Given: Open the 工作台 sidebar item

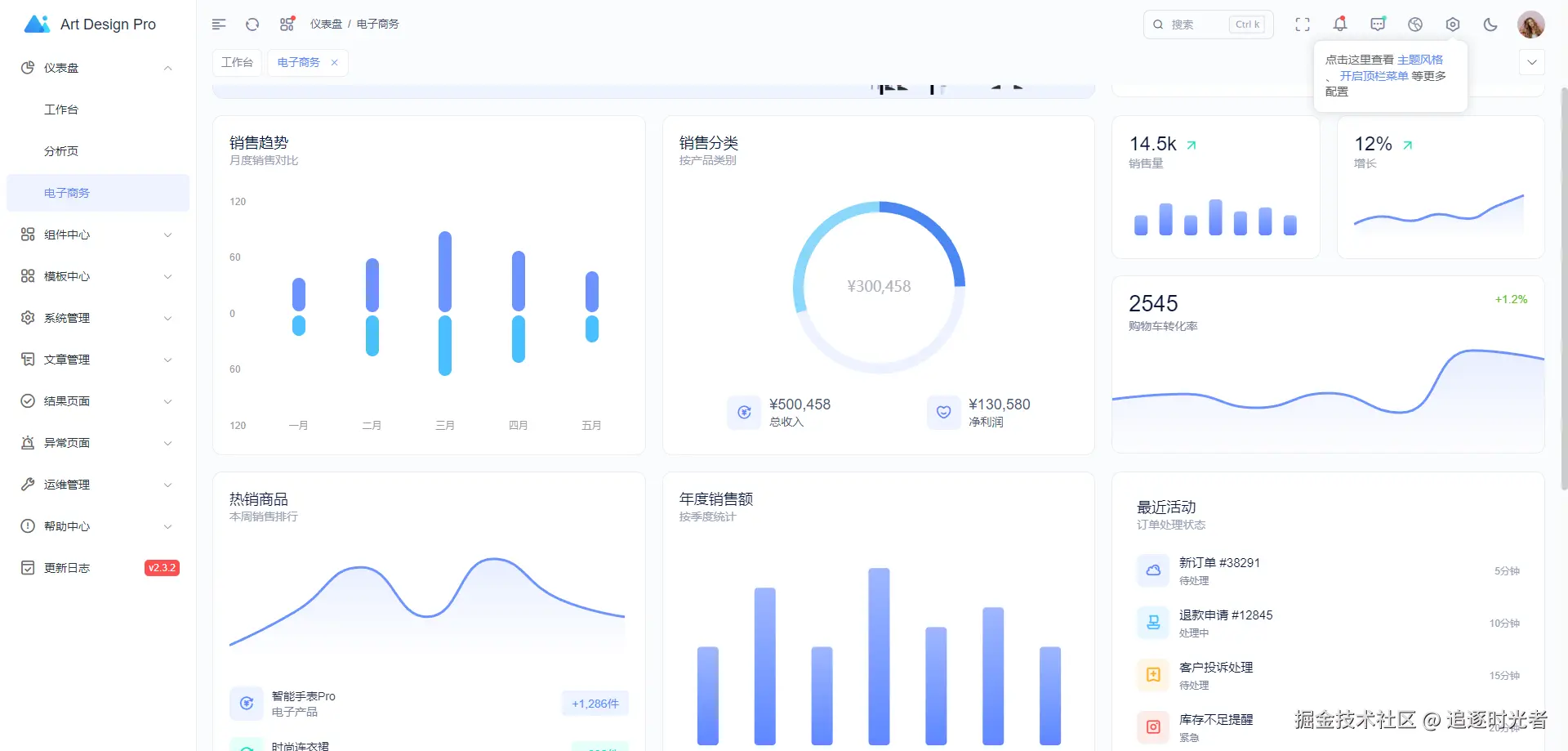Looking at the screenshot, I should pos(98,110).
